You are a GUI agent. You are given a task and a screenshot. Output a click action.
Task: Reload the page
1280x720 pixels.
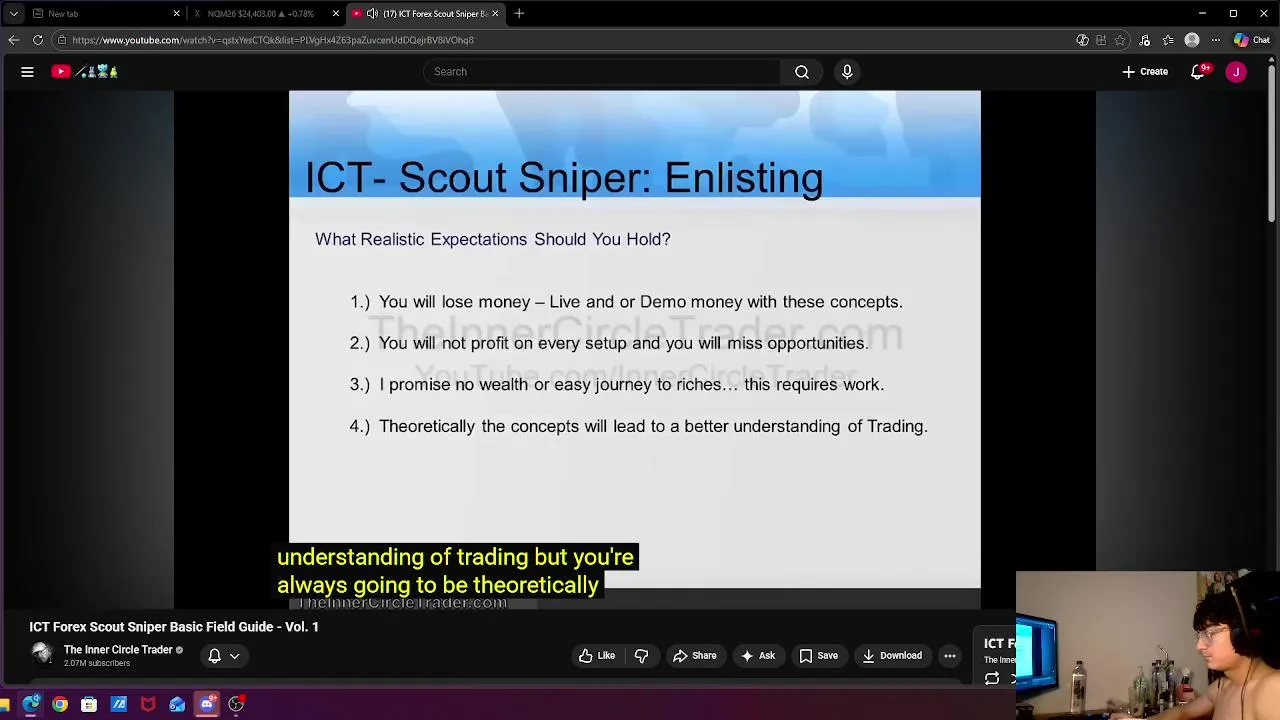(x=38, y=40)
